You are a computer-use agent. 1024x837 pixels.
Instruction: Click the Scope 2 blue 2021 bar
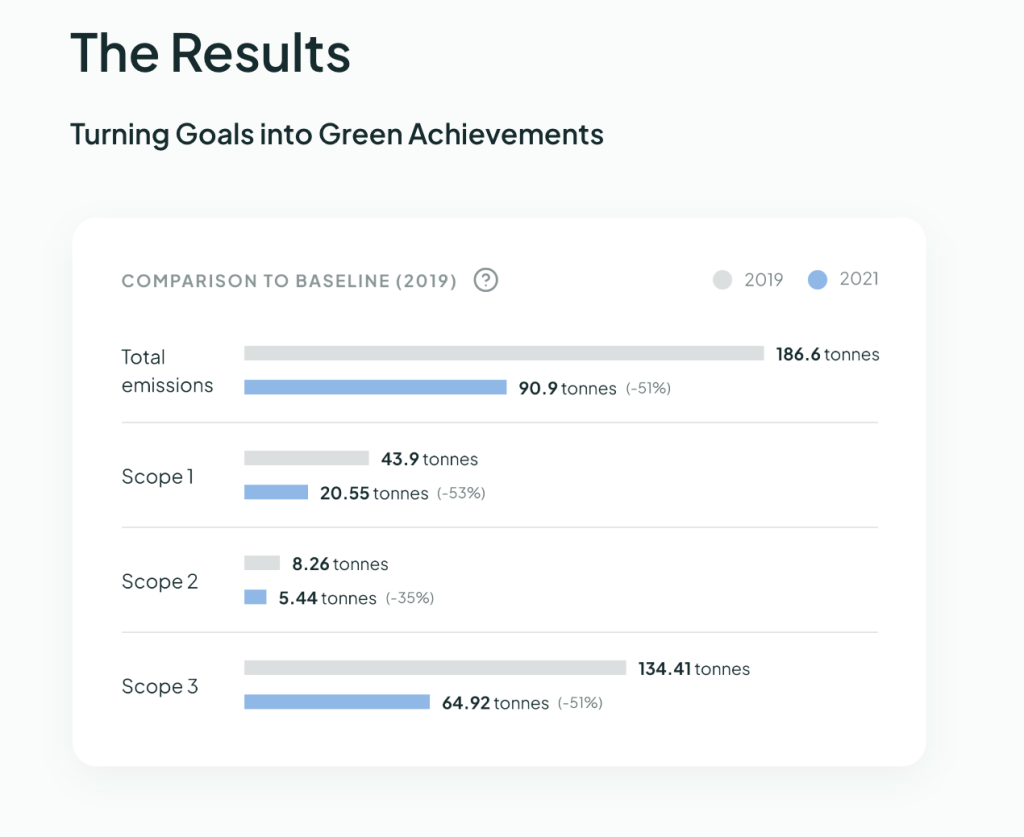click(255, 597)
